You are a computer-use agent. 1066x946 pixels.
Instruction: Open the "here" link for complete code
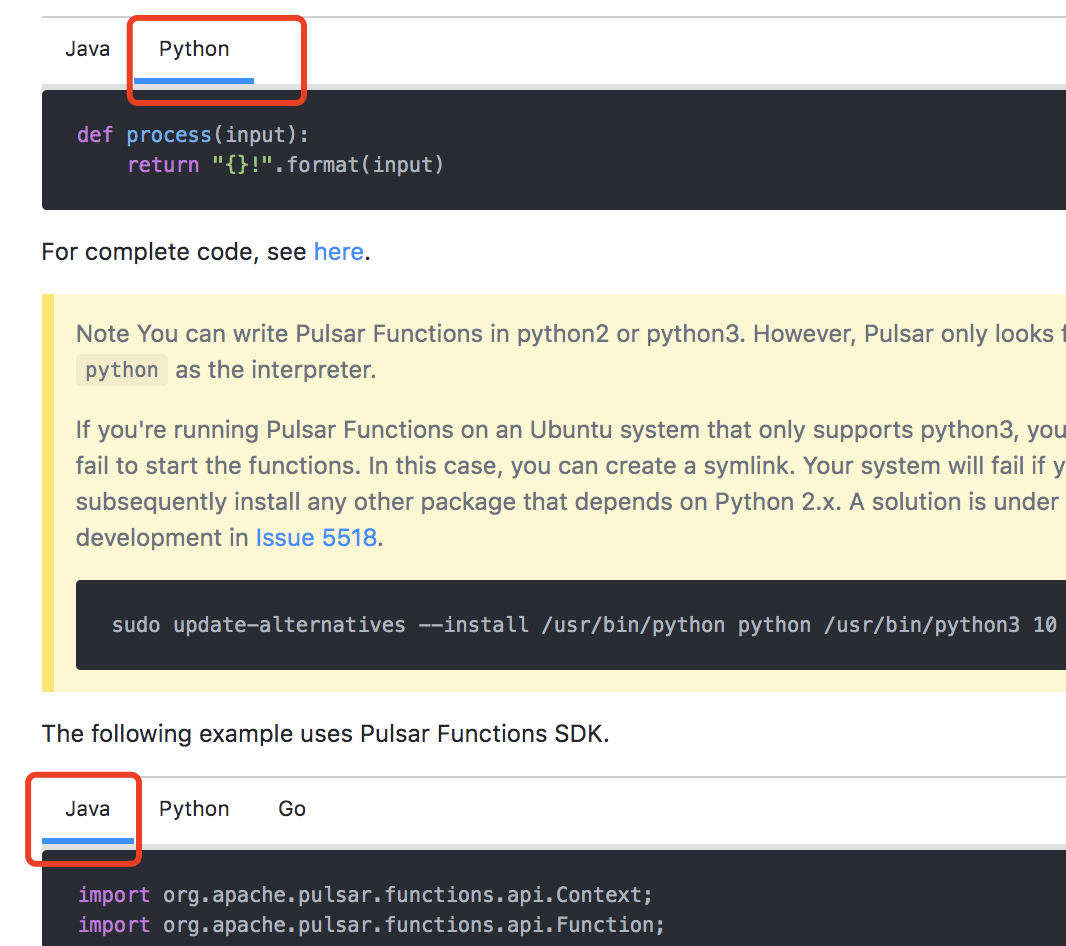338,251
